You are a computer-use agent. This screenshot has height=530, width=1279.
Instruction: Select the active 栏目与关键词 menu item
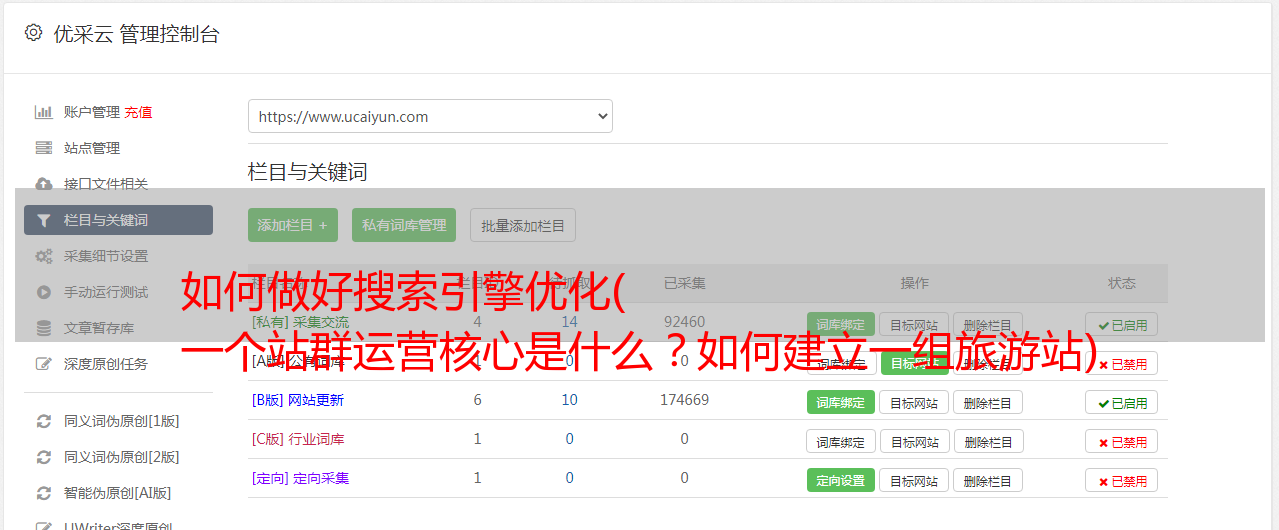[118, 220]
